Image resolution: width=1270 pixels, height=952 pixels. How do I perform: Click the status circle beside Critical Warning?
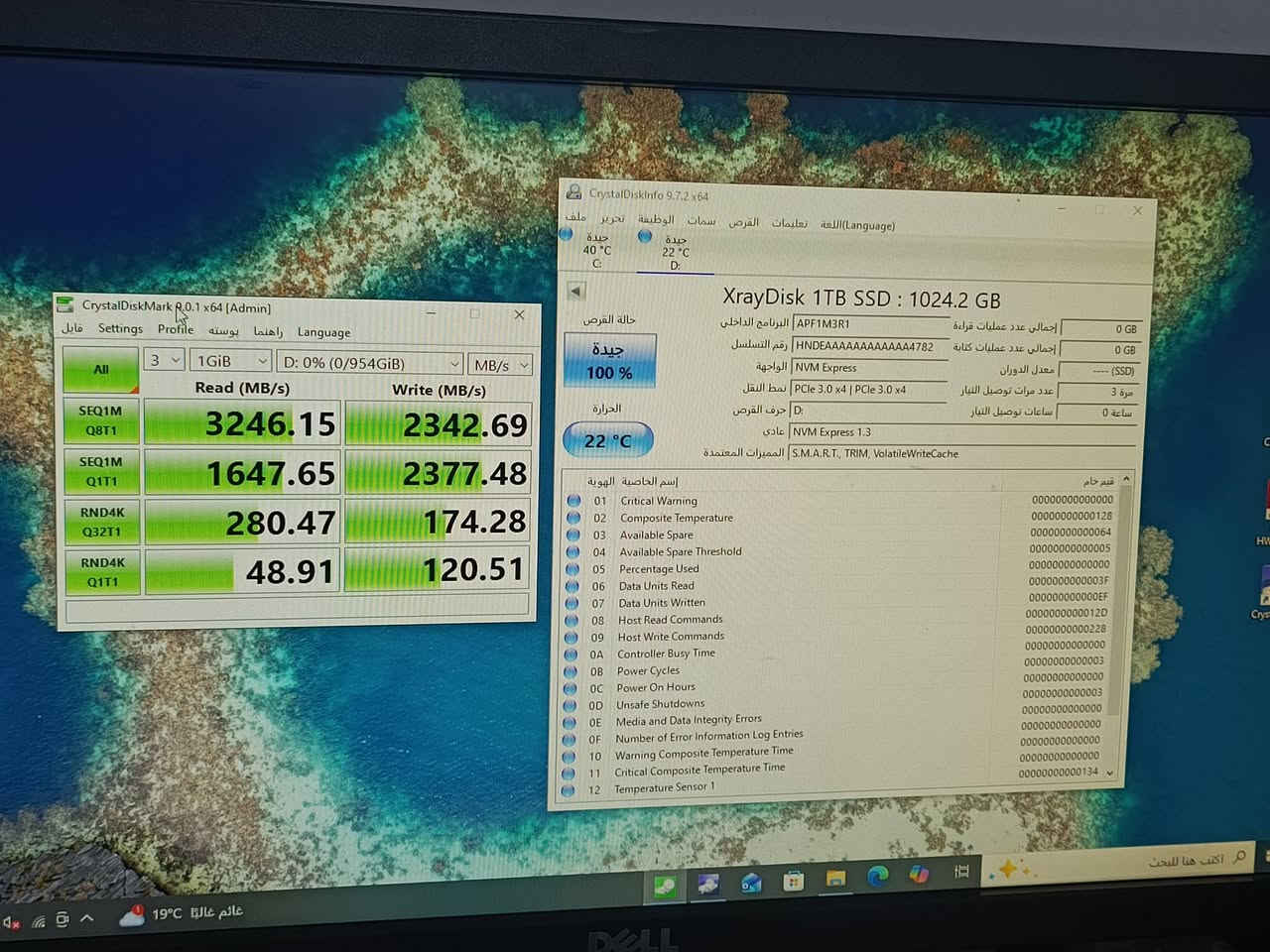coord(573,501)
